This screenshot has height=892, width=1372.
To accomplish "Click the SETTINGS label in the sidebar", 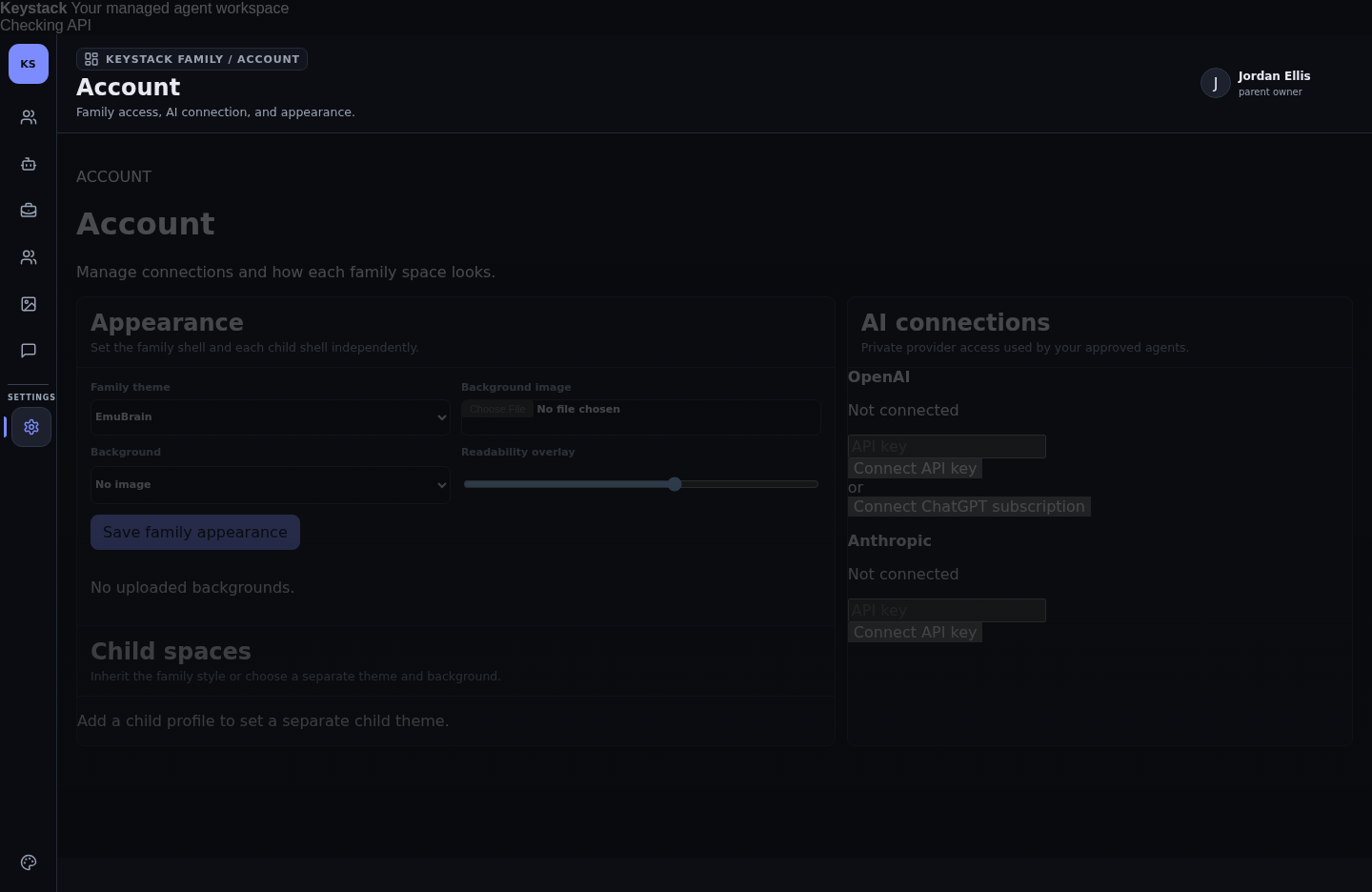I will [x=31, y=397].
